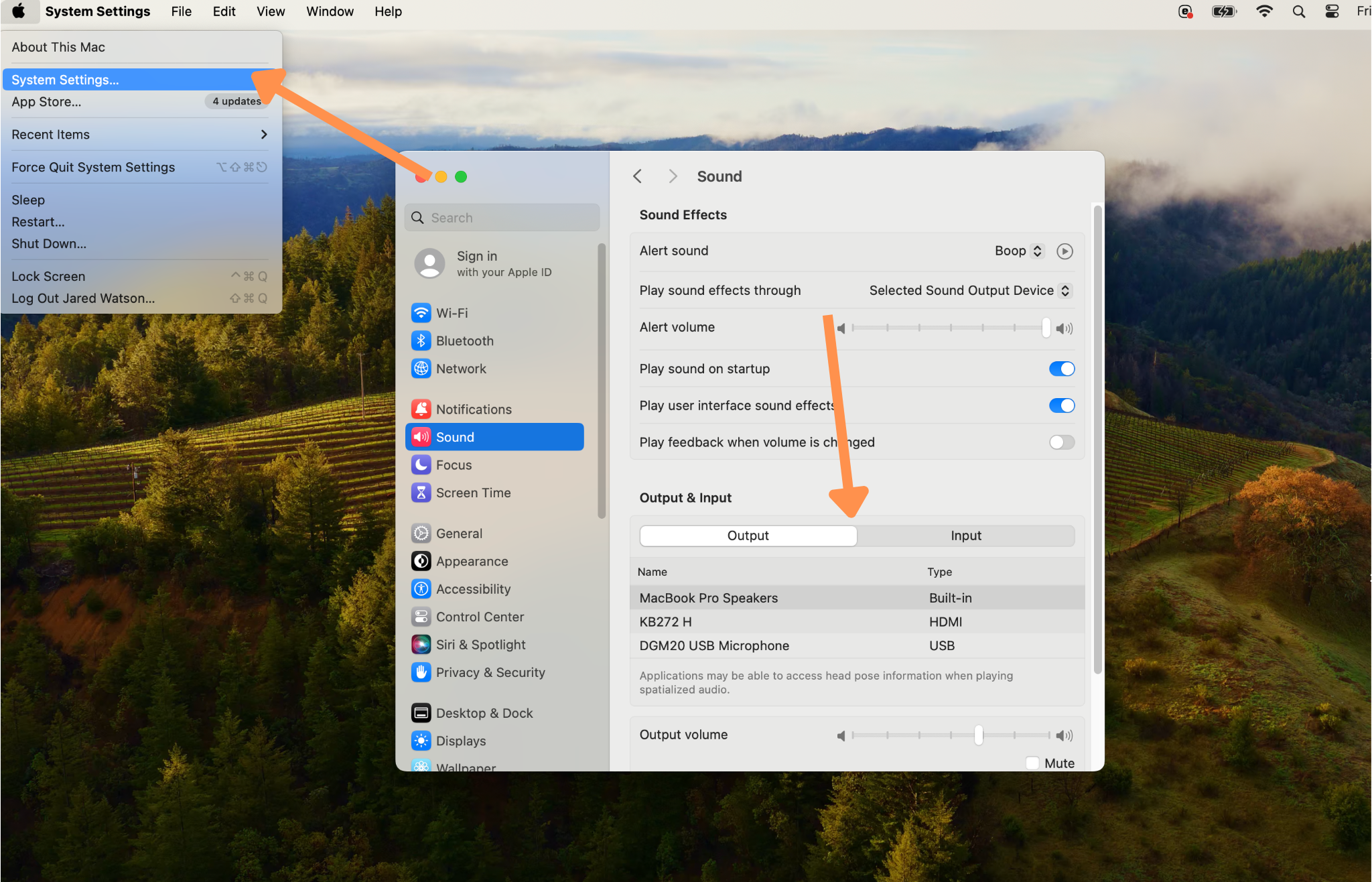1372x882 pixels.
Task: Choose App Store… menu entry
Action: pyautogui.click(x=141, y=101)
